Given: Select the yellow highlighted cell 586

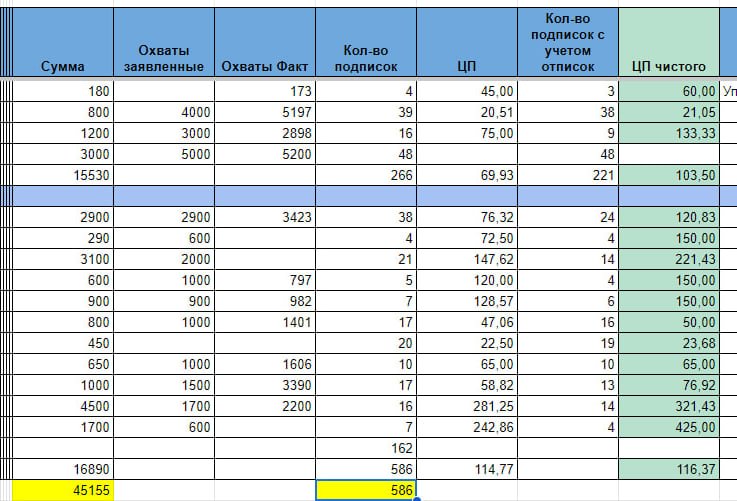Looking at the screenshot, I should (x=366, y=490).
